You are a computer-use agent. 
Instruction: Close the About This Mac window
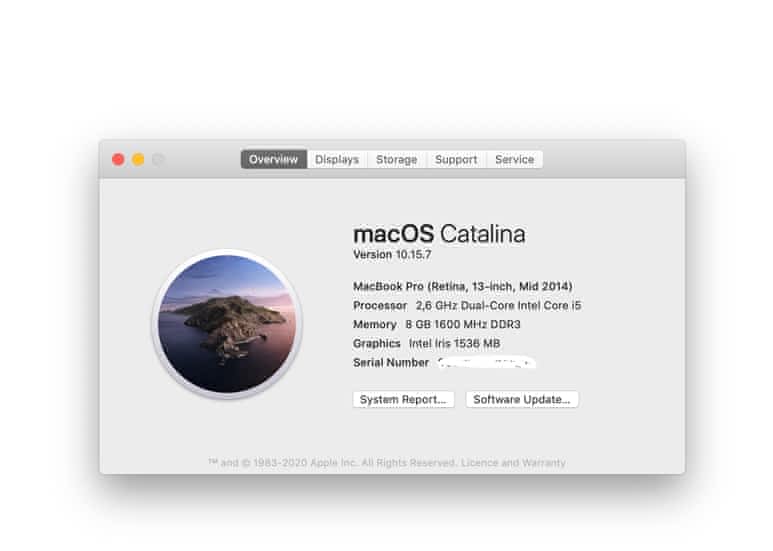pos(118,159)
